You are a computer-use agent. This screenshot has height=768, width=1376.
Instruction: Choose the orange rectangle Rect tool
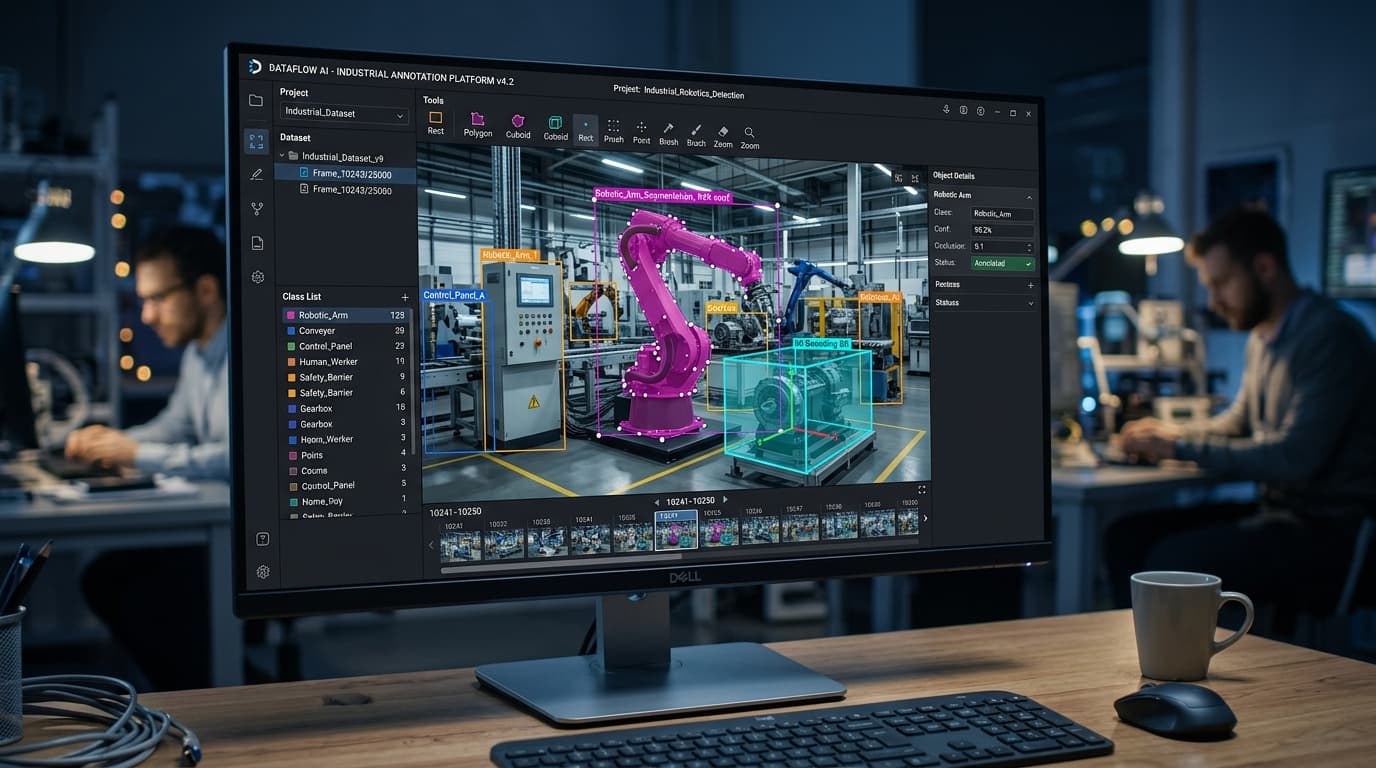click(x=436, y=123)
